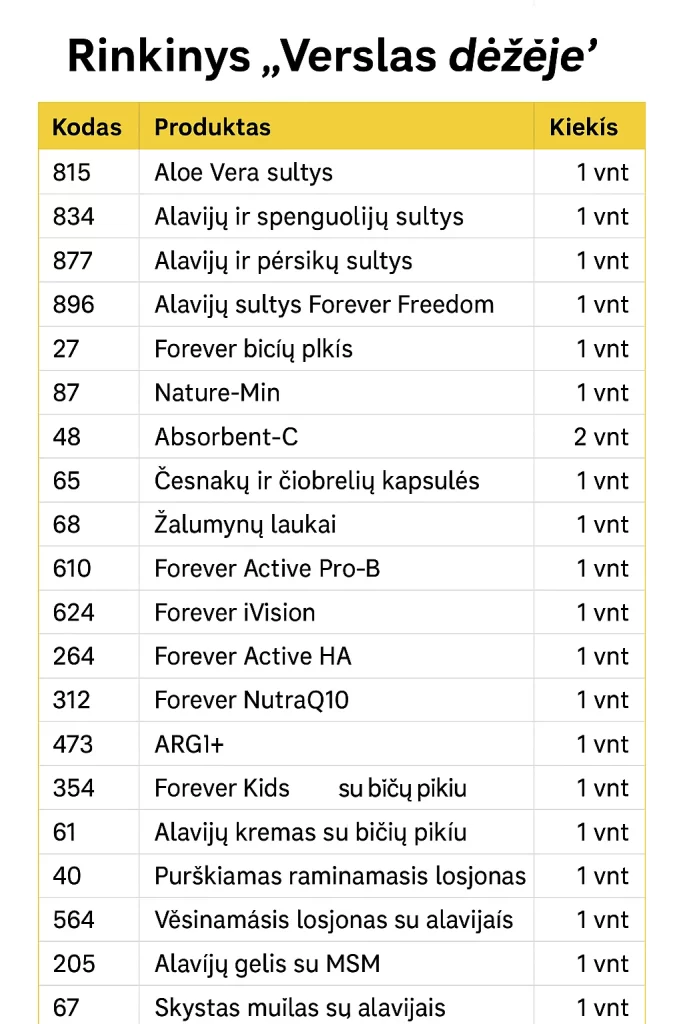This screenshot has height=1024, width=683.
Task: Select Purškiamas raminamasis losjonas row
Action: point(340,877)
